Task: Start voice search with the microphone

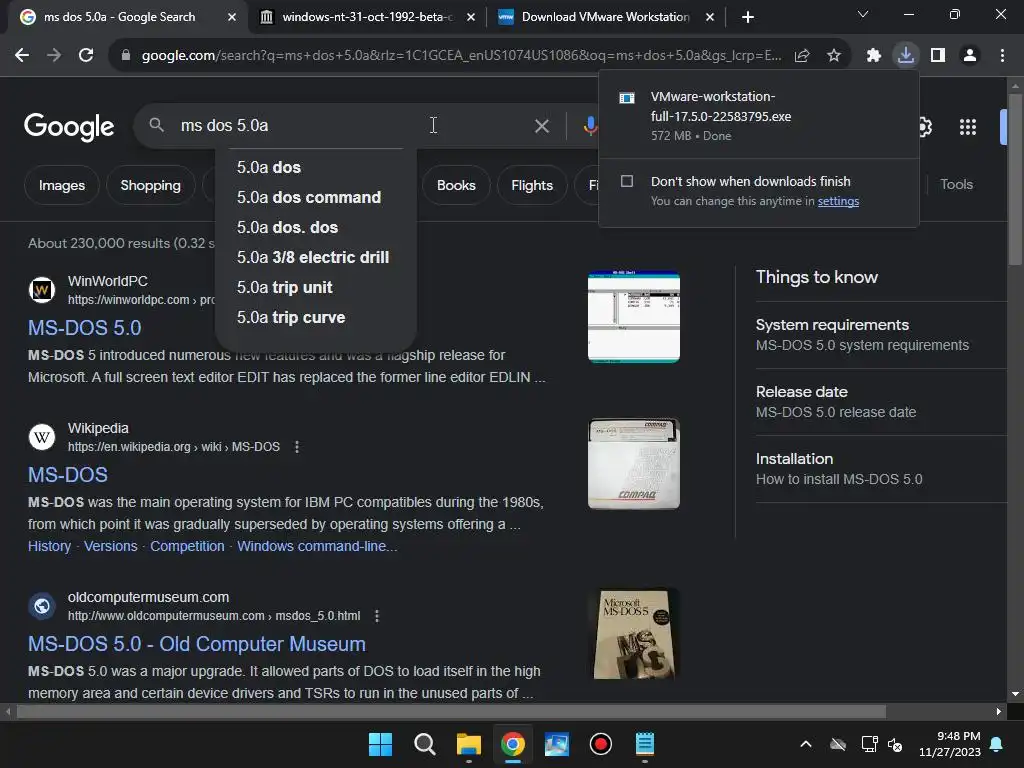Action: (590, 125)
